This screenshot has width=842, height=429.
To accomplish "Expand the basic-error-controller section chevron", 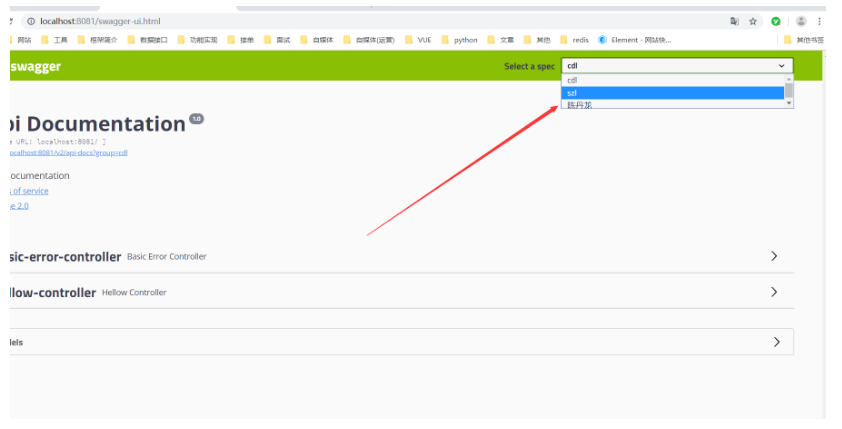I will (774, 256).
